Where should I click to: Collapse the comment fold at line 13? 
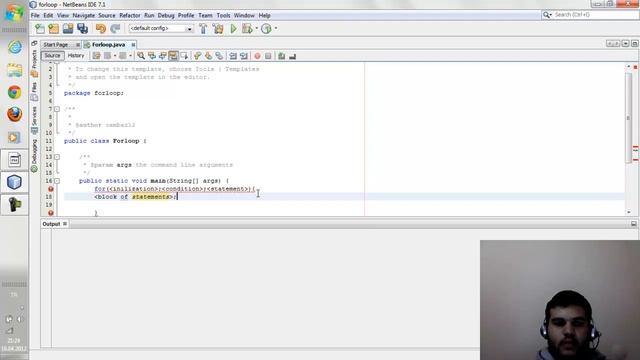pos(57,157)
